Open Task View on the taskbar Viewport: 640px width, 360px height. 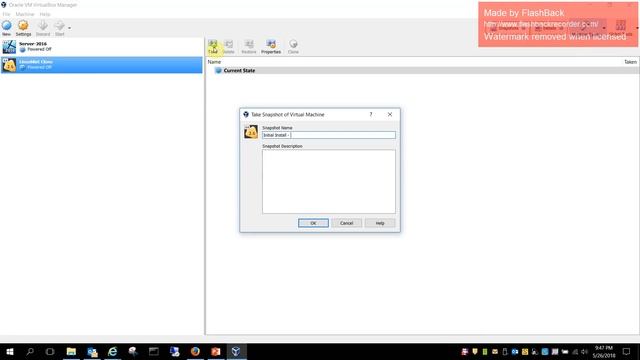tap(50, 351)
